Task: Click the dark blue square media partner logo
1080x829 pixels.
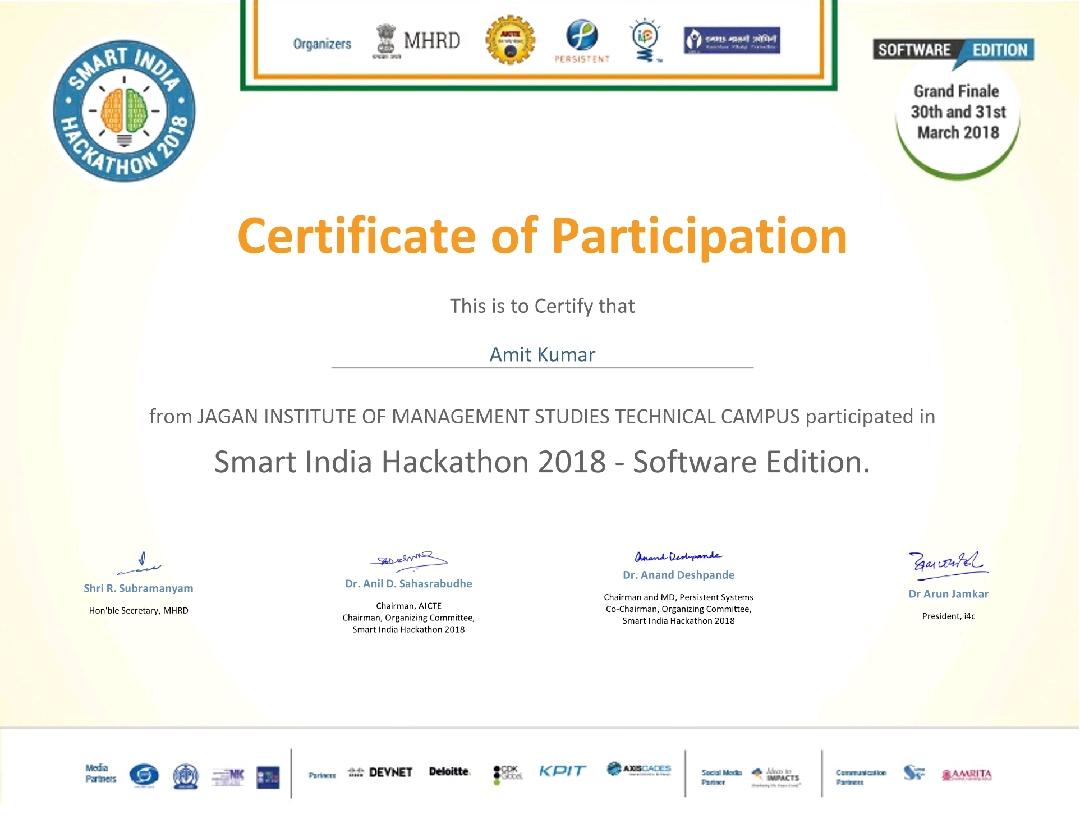Action: point(268,777)
